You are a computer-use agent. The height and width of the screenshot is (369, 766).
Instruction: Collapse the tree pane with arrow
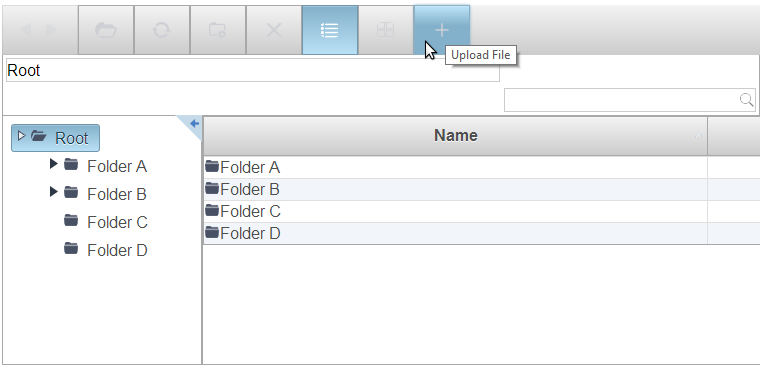click(194, 123)
